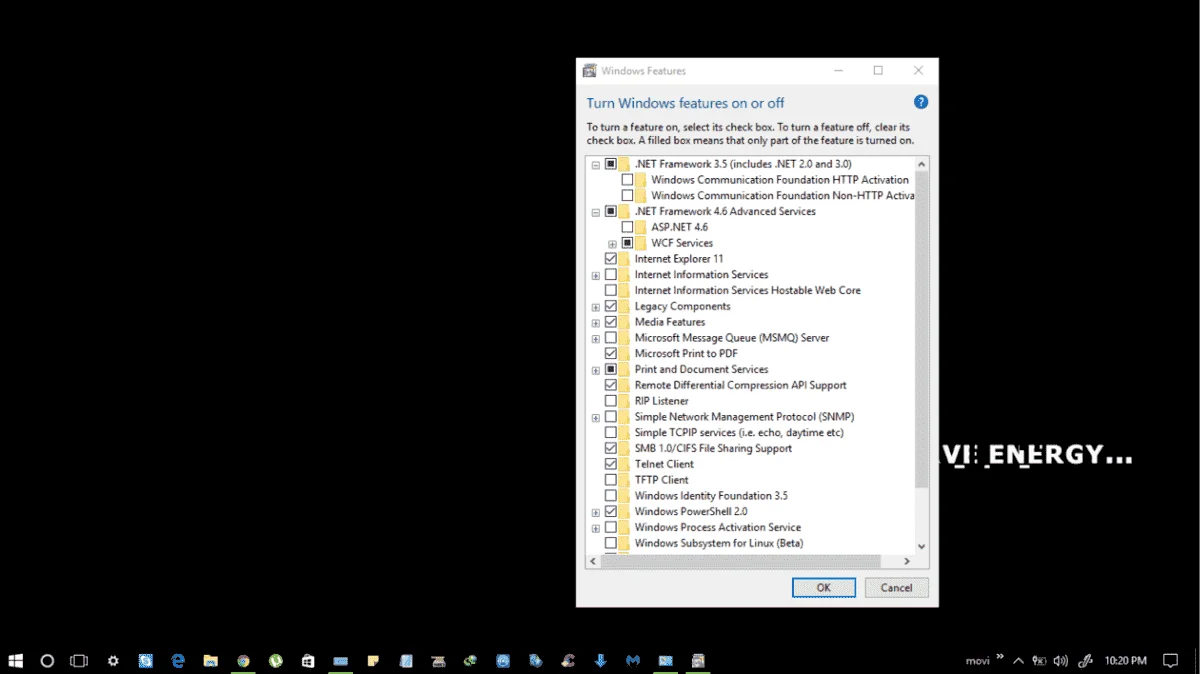1200x674 pixels.
Task: Collapse the .NET Framework 3.5 node
Action: [x=596, y=164]
